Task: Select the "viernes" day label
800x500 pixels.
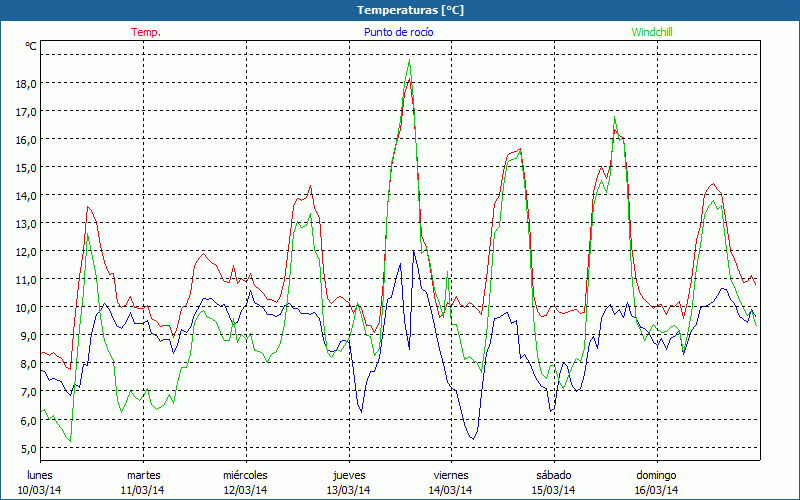Action: coord(450,475)
